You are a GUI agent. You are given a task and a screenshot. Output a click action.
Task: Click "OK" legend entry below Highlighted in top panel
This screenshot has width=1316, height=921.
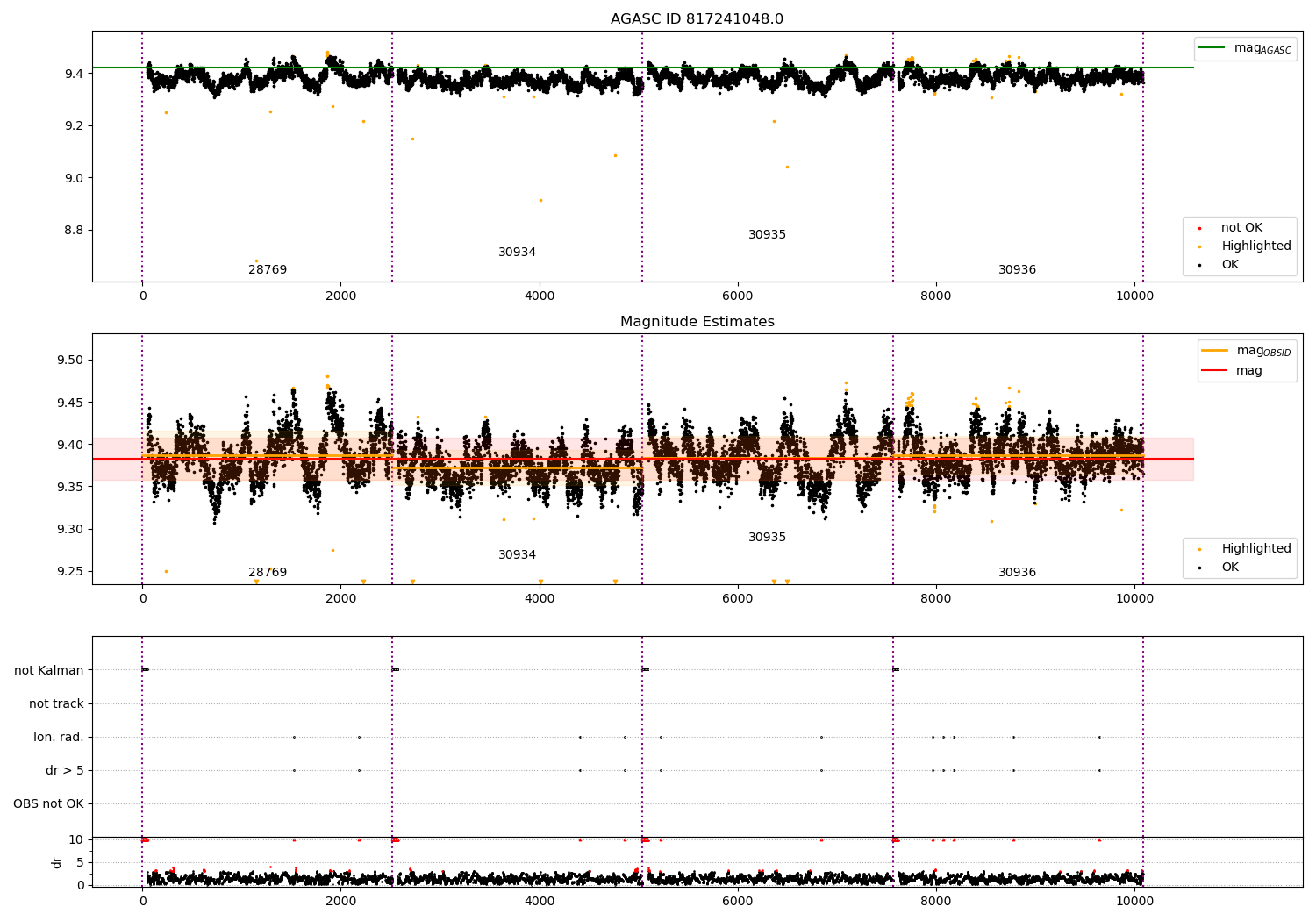pyautogui.click(x=1230, y=265)
